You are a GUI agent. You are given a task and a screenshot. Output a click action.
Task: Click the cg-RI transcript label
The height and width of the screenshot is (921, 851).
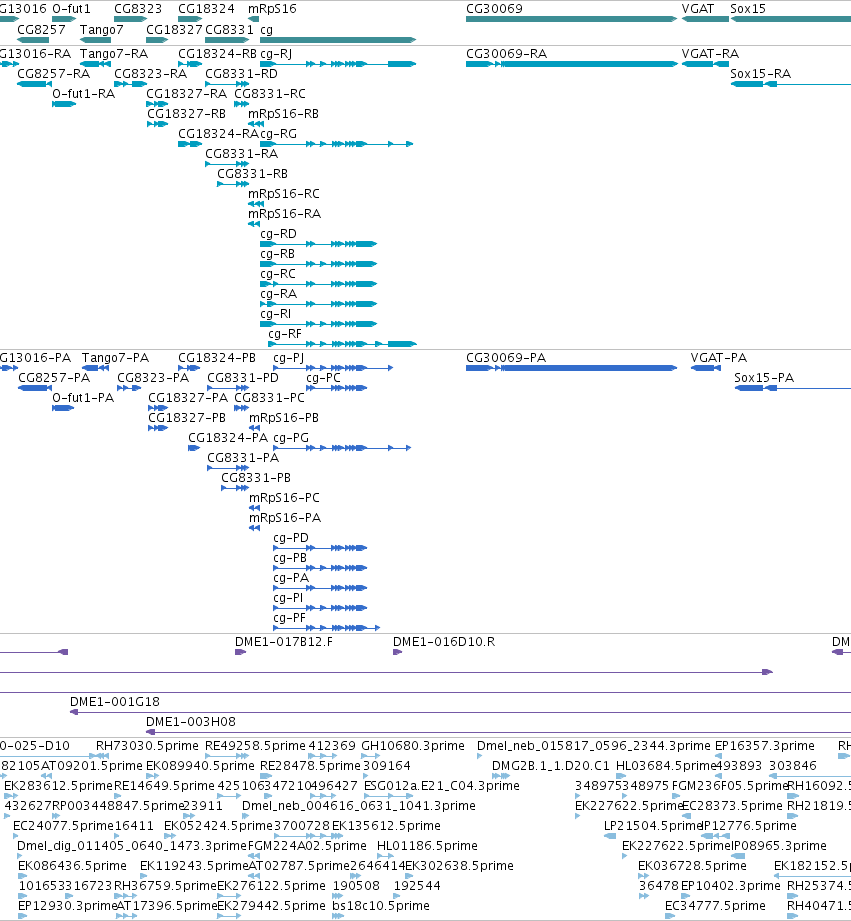(275, 314)
